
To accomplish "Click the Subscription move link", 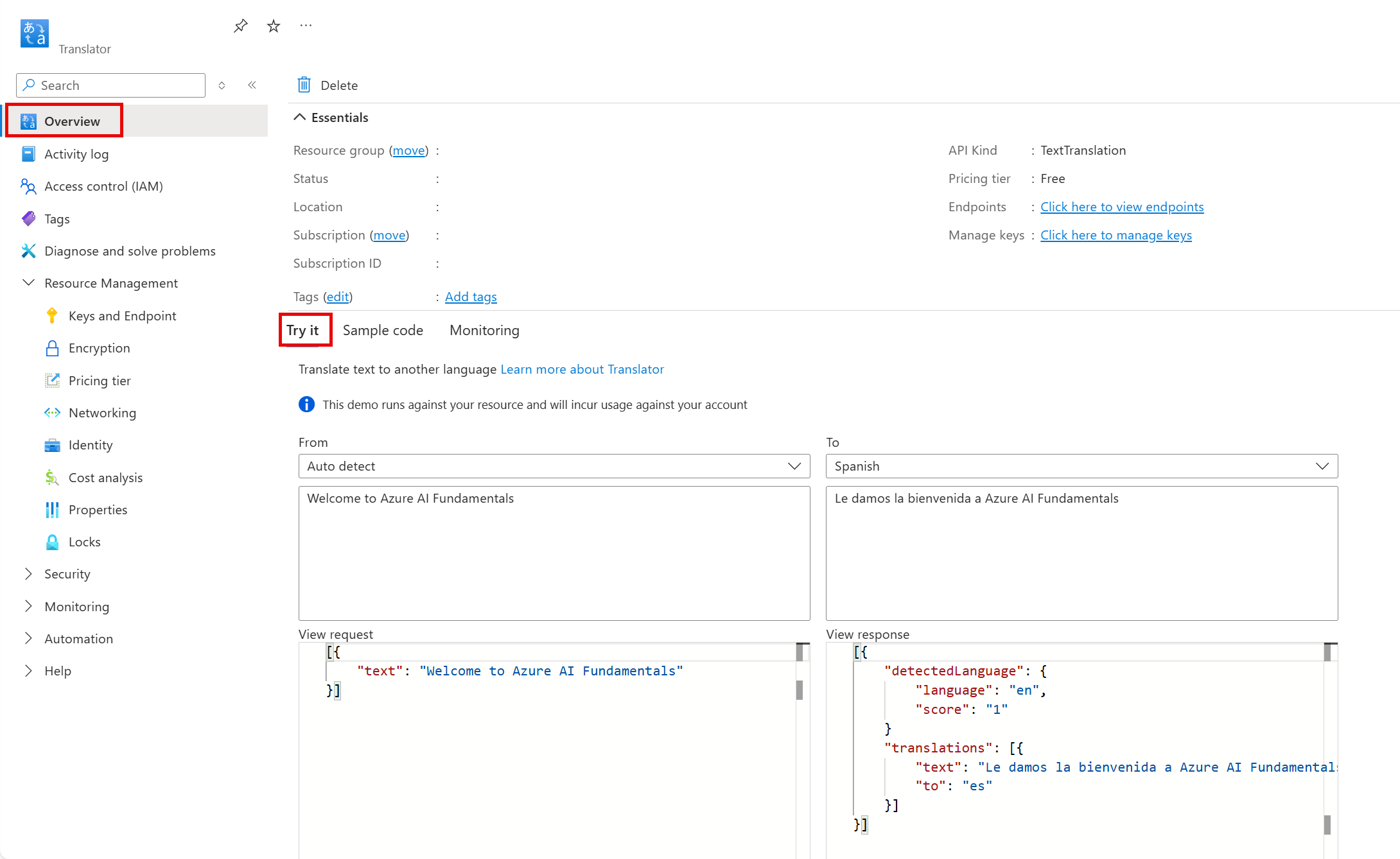I will (x=390, y=235).
